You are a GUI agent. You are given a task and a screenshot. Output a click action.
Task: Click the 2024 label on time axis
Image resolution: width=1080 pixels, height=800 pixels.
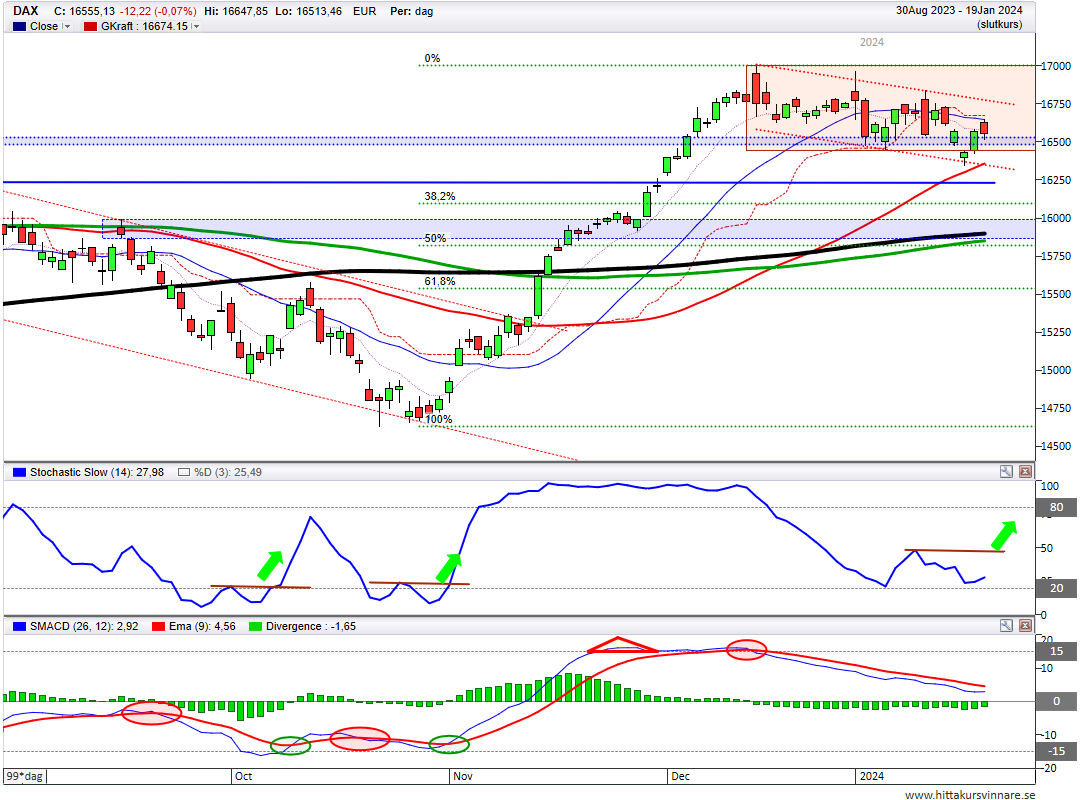(871, 776)
